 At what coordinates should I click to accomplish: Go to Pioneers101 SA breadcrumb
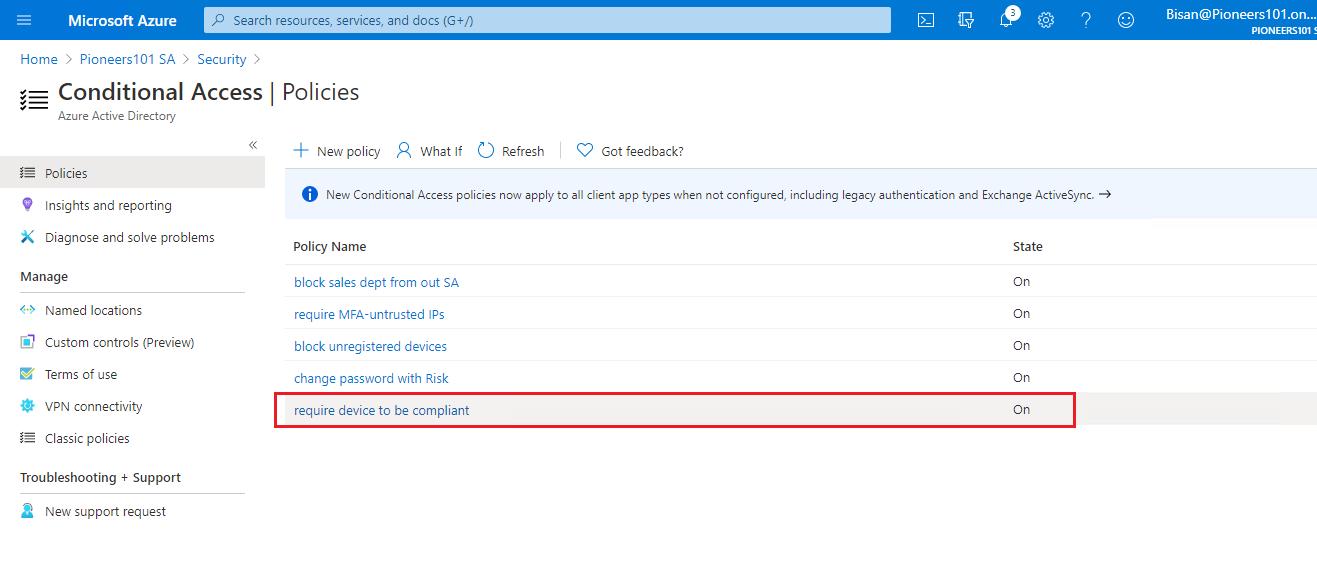click(x=127, y=60)
